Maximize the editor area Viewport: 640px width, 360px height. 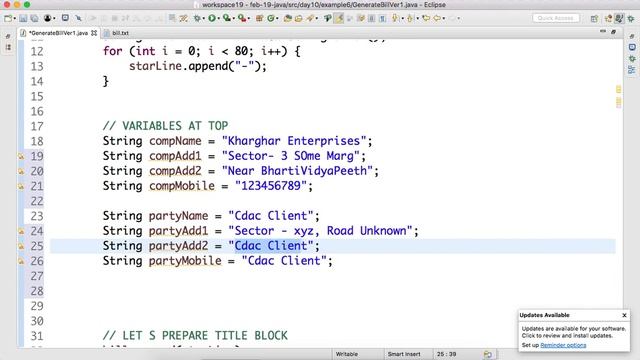point(613,31)
